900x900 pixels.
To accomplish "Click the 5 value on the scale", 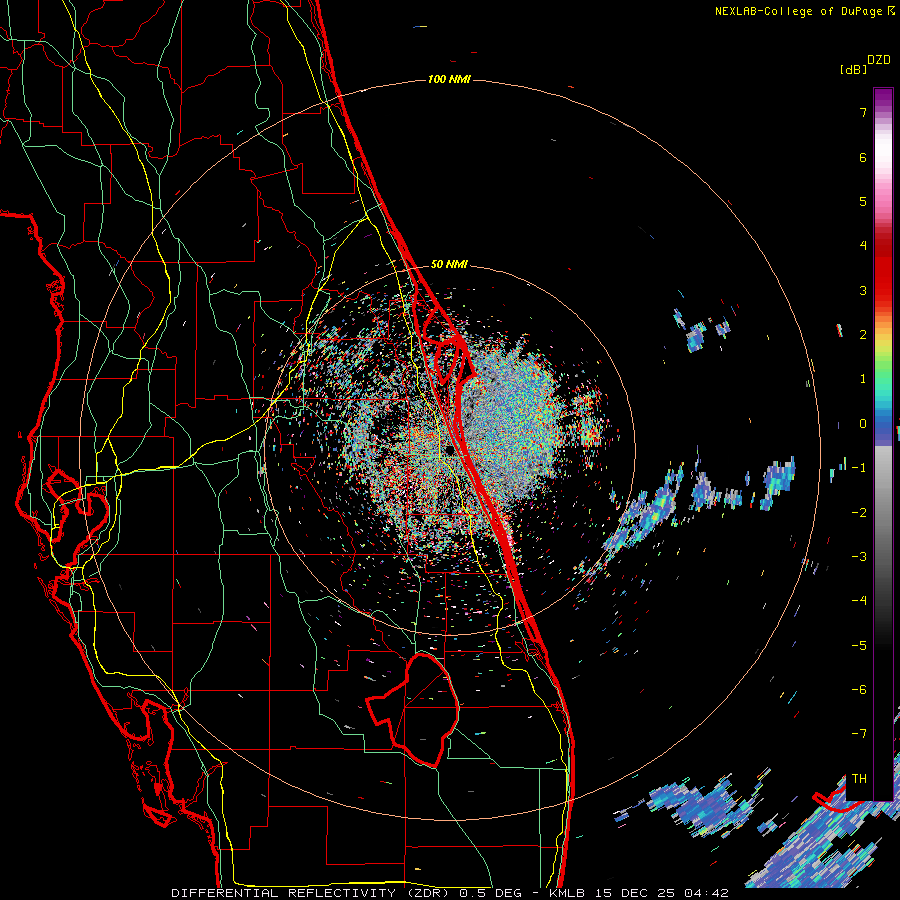I will point(863,201).
